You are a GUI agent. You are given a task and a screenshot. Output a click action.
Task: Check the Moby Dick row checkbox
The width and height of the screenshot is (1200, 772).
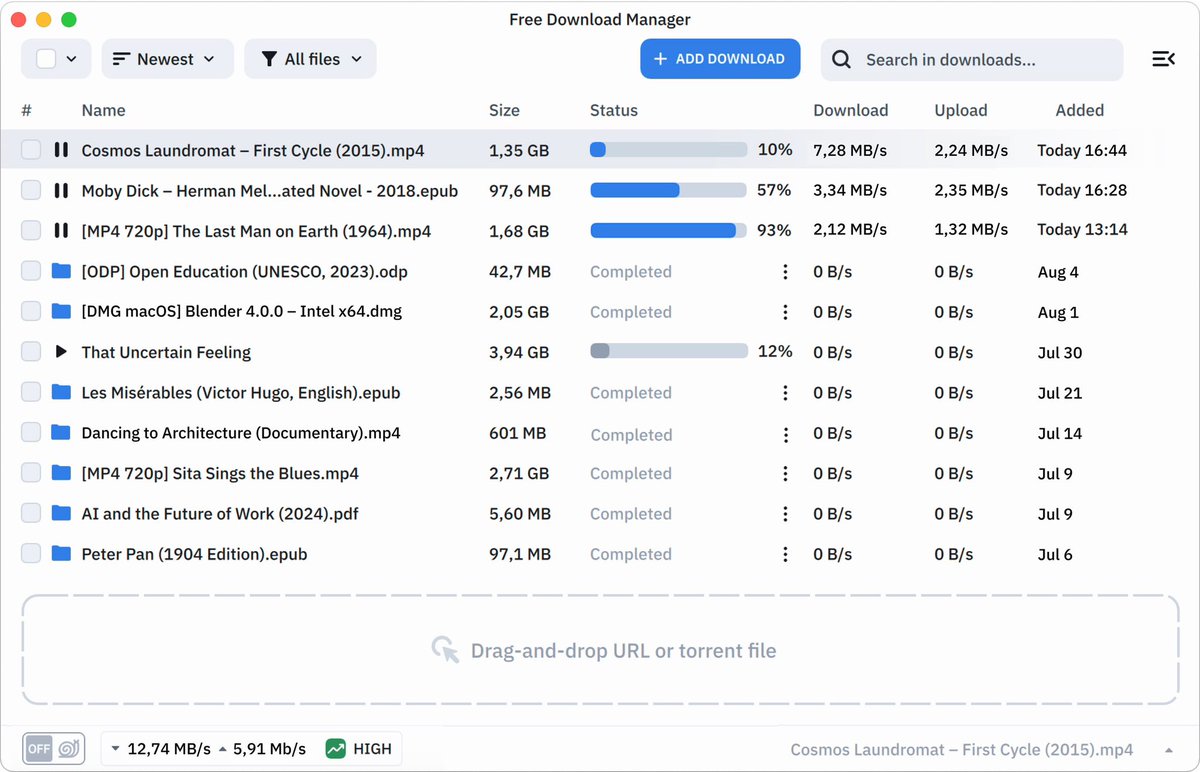[x=31, y=190]
